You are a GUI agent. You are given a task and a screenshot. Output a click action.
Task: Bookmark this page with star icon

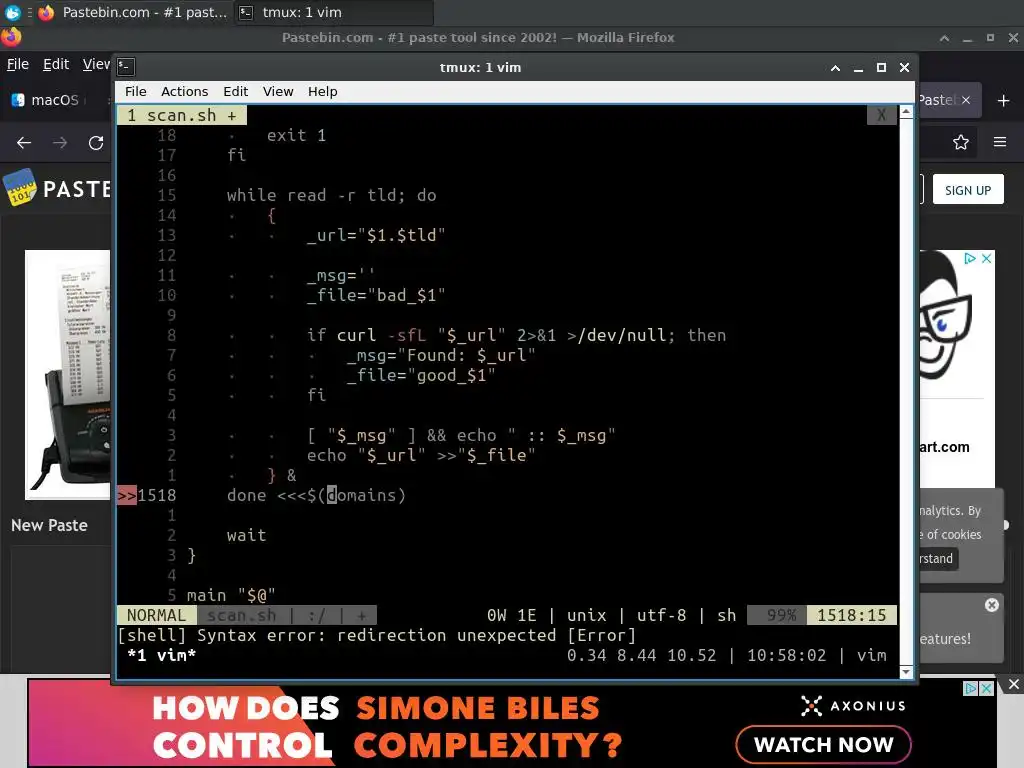point(961,142)
